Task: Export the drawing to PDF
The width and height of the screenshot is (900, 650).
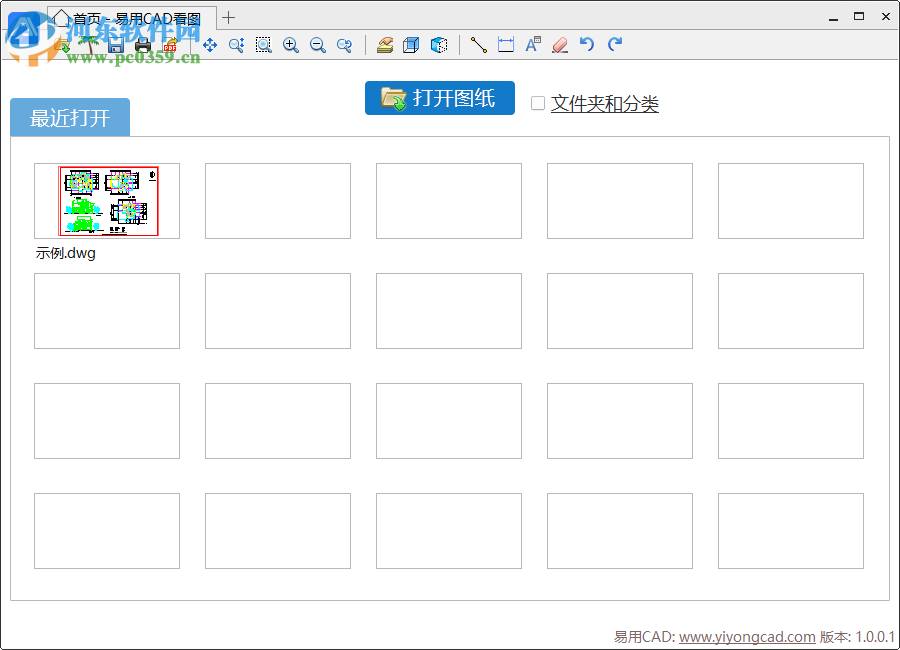Action: click(x=170, y=45)
